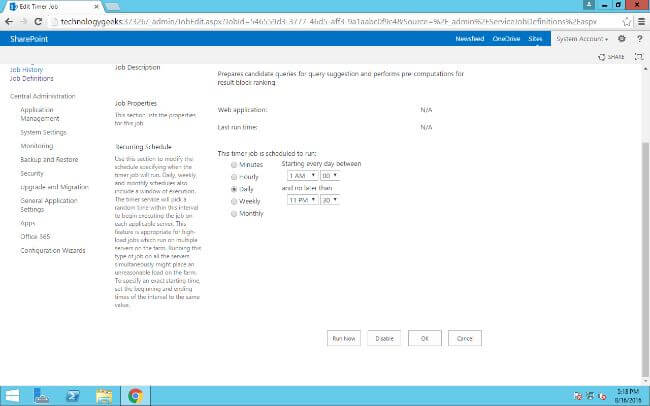Open Job Definitions in the sidebar

coord(32,78)
